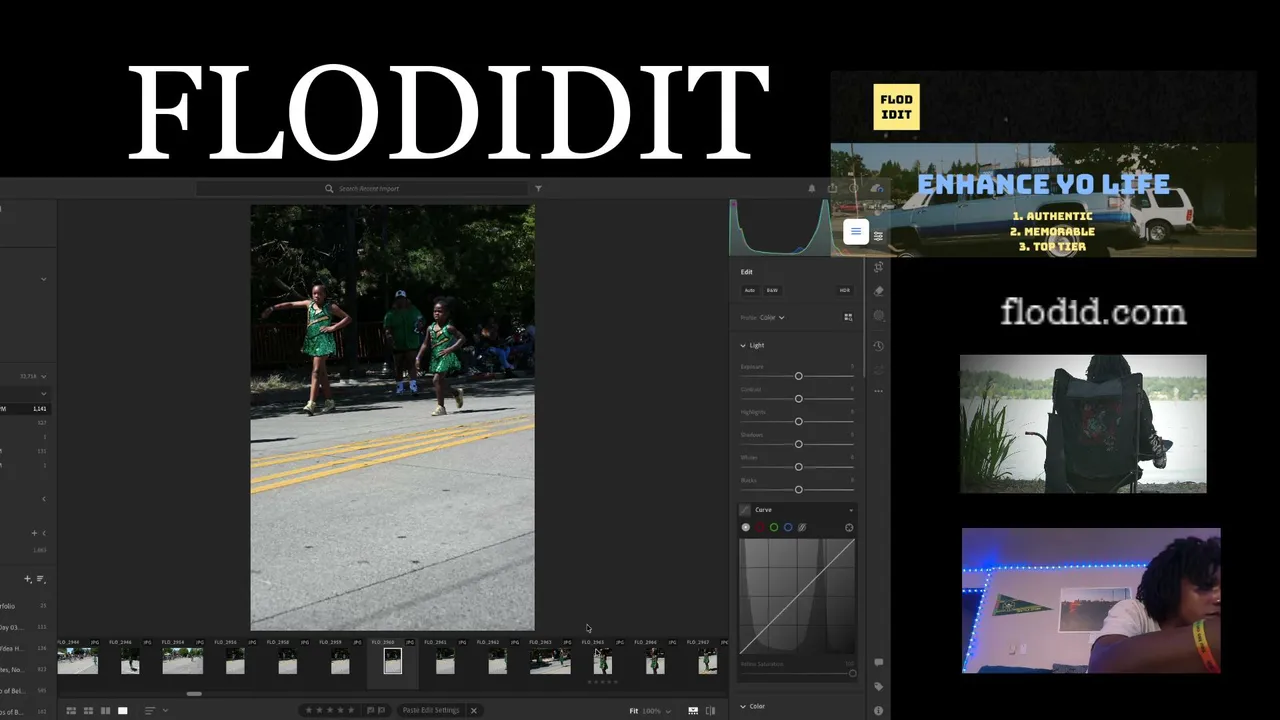Click the Refine Saturation slider handle
The width and height of the screenshot is (1280, 720).
[x=852, y=673]
